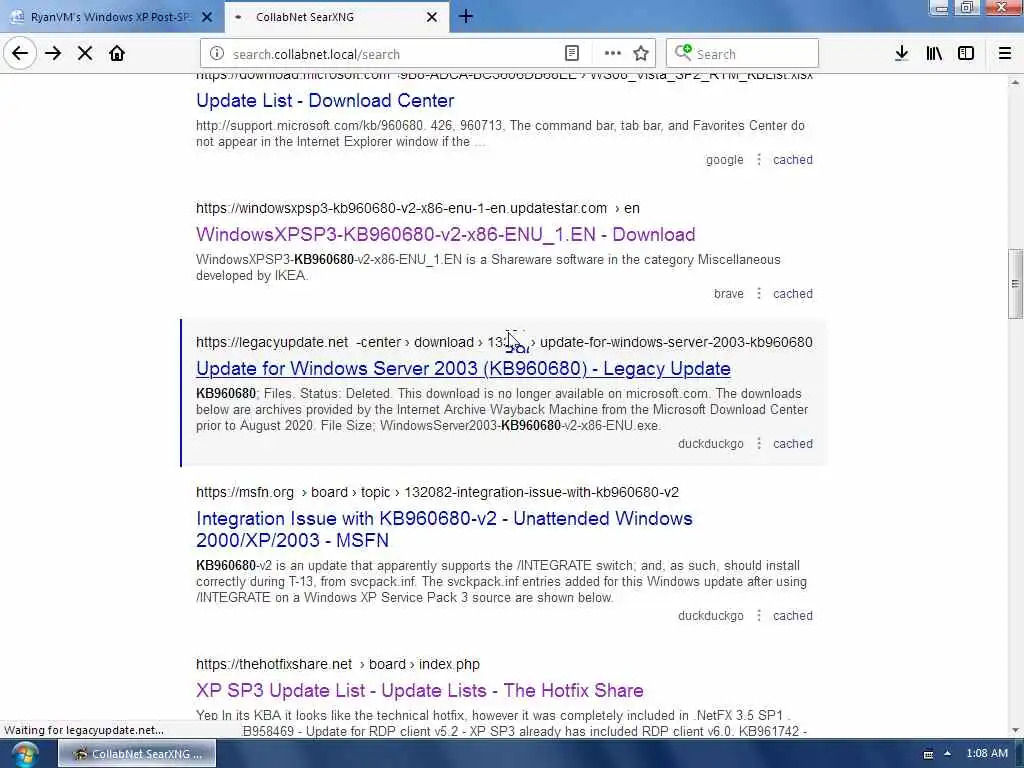Open cached link for Legacy Update result
The width and height of the screenshot is (1024, 768).
[x=793, y=444]
